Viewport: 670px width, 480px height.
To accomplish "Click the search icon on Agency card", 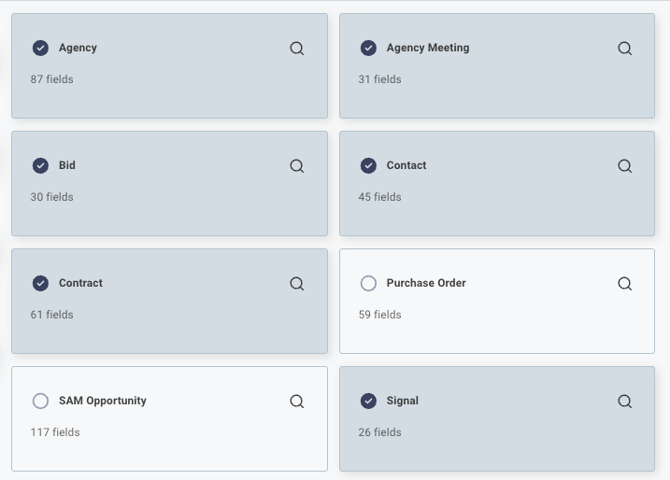I will point(297,48).
